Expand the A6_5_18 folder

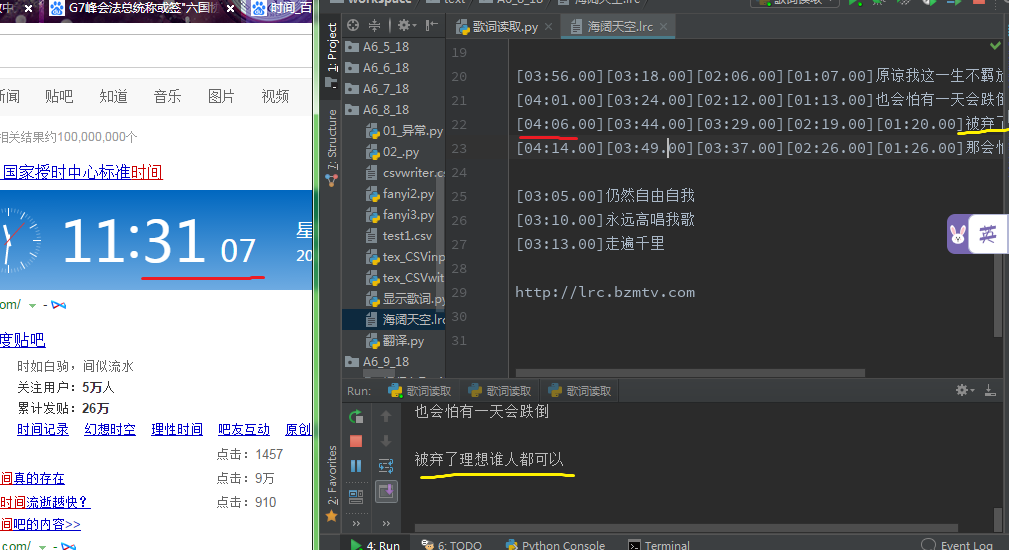pos(377,47)
